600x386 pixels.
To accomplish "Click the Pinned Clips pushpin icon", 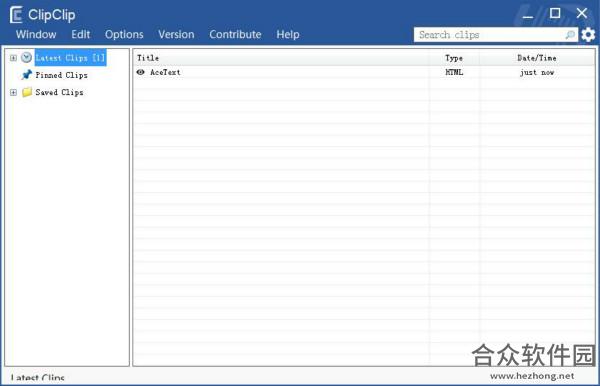I will pos(26,75).
